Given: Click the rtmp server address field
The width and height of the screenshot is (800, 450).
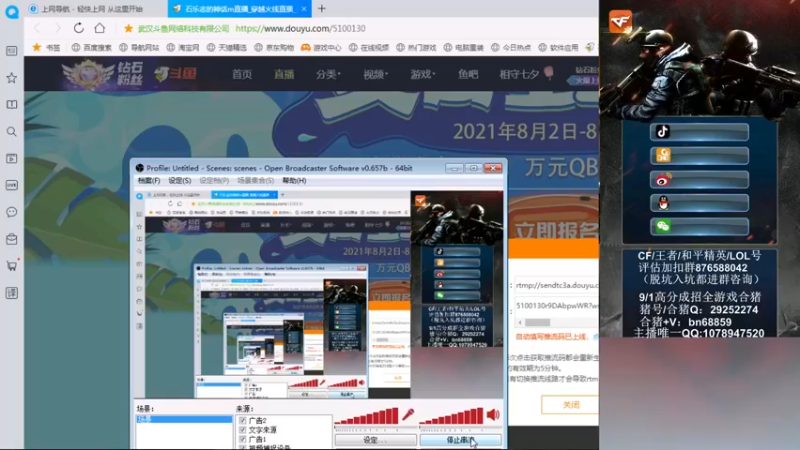Looking at the screenshot, I should point(556,285).
